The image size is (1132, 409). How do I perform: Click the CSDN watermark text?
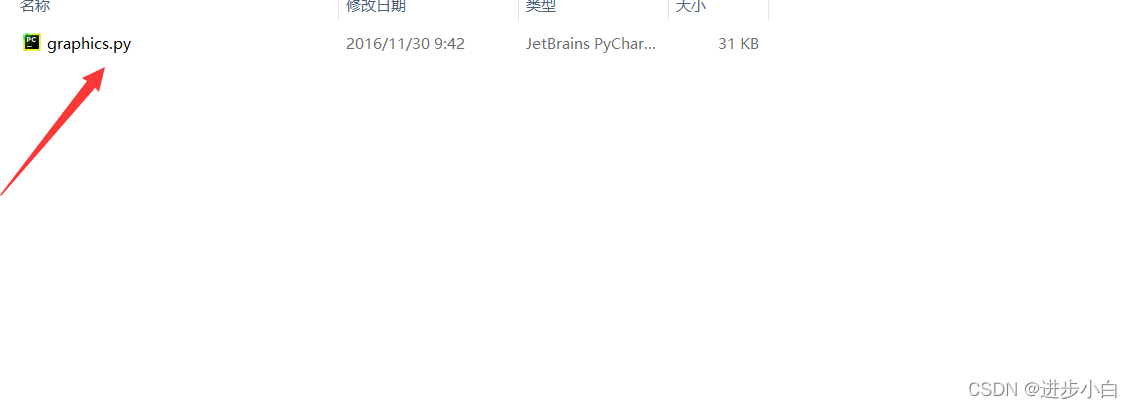pos(993,390)
